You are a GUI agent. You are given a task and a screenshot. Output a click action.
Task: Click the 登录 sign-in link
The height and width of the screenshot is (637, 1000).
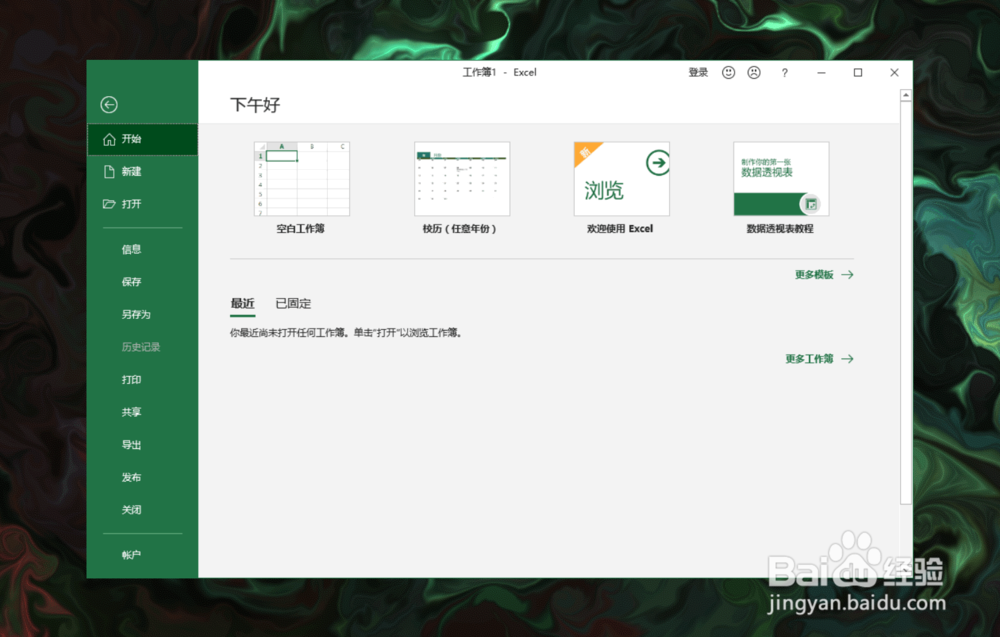[698, 73]
